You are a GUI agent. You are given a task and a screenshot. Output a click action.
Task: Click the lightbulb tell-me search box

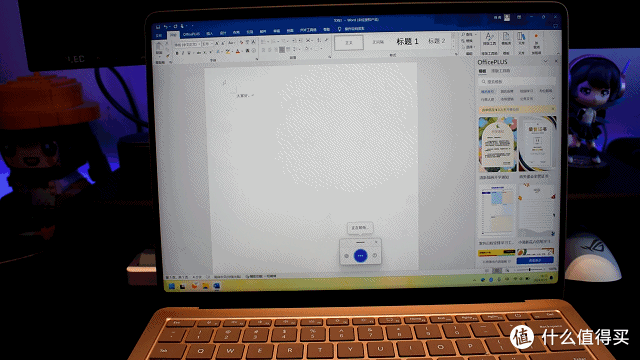pos(351,29)
